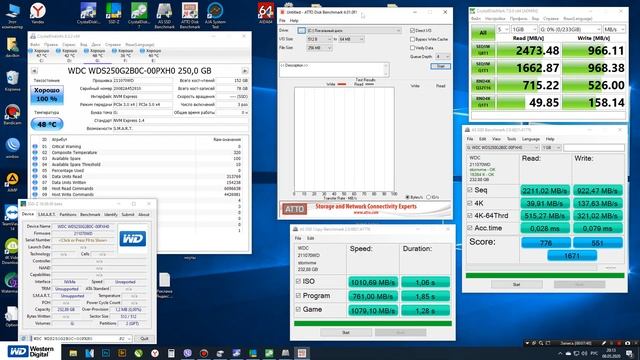Image resolution: width=640 pixels, height=360 pixels.
Task: Switch to the Partitions tab in SSD-Z
Action: 68,214
